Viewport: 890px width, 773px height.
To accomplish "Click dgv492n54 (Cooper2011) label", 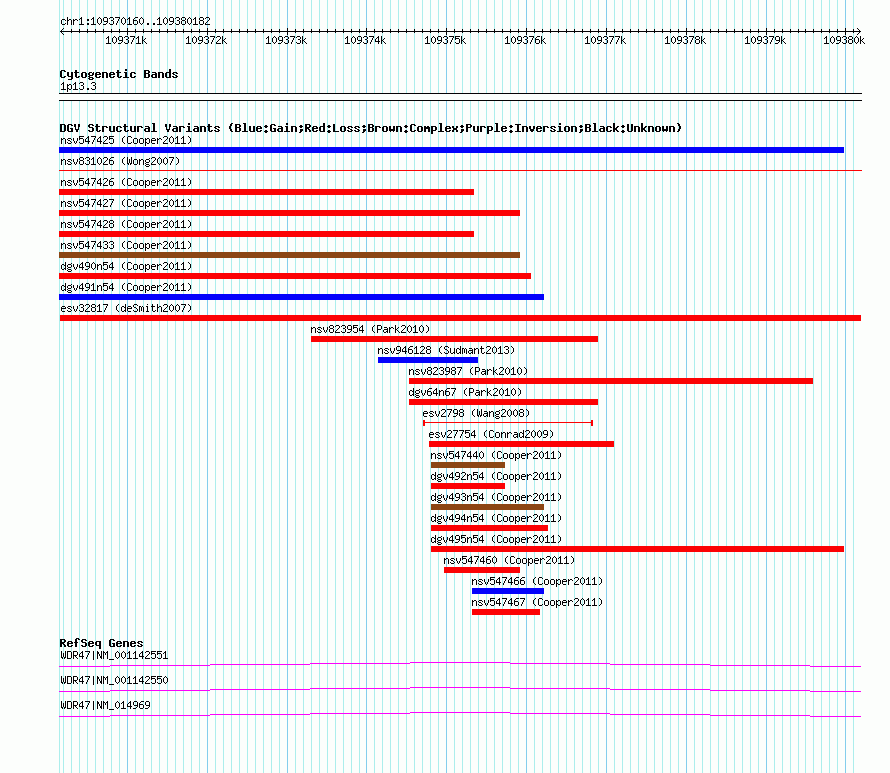I will coord(496,476).
